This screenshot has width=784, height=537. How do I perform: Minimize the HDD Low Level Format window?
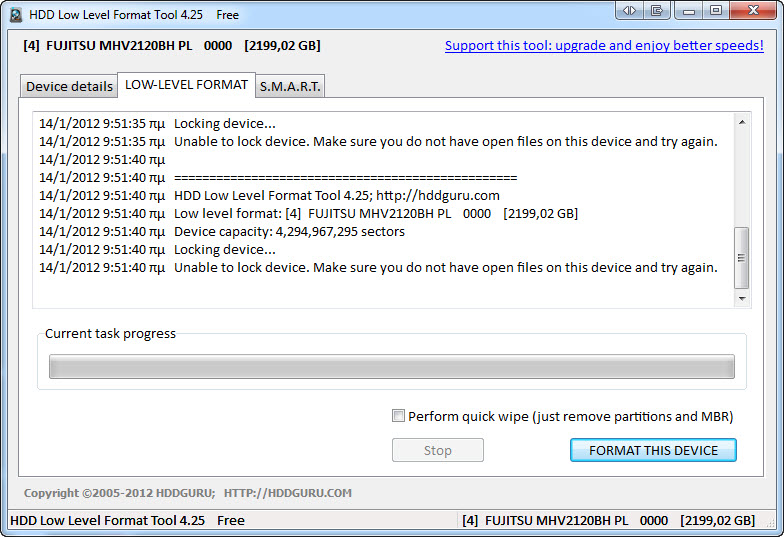[689, 10]
